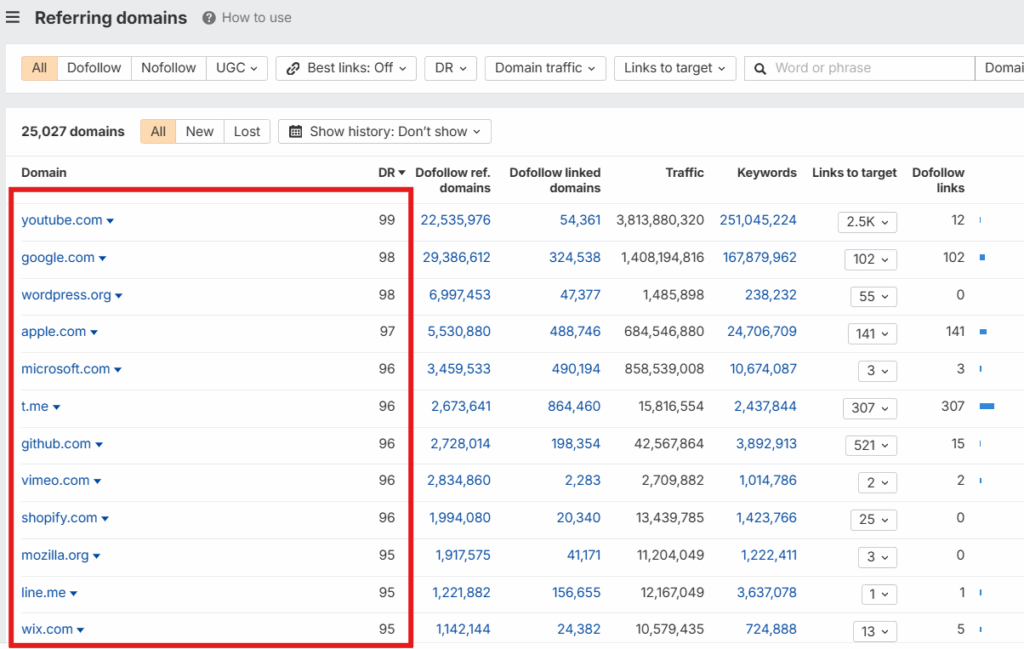Switch to New domains tab
The height and width of the screenshot is (649, 1024).
[x=199, y=131]
